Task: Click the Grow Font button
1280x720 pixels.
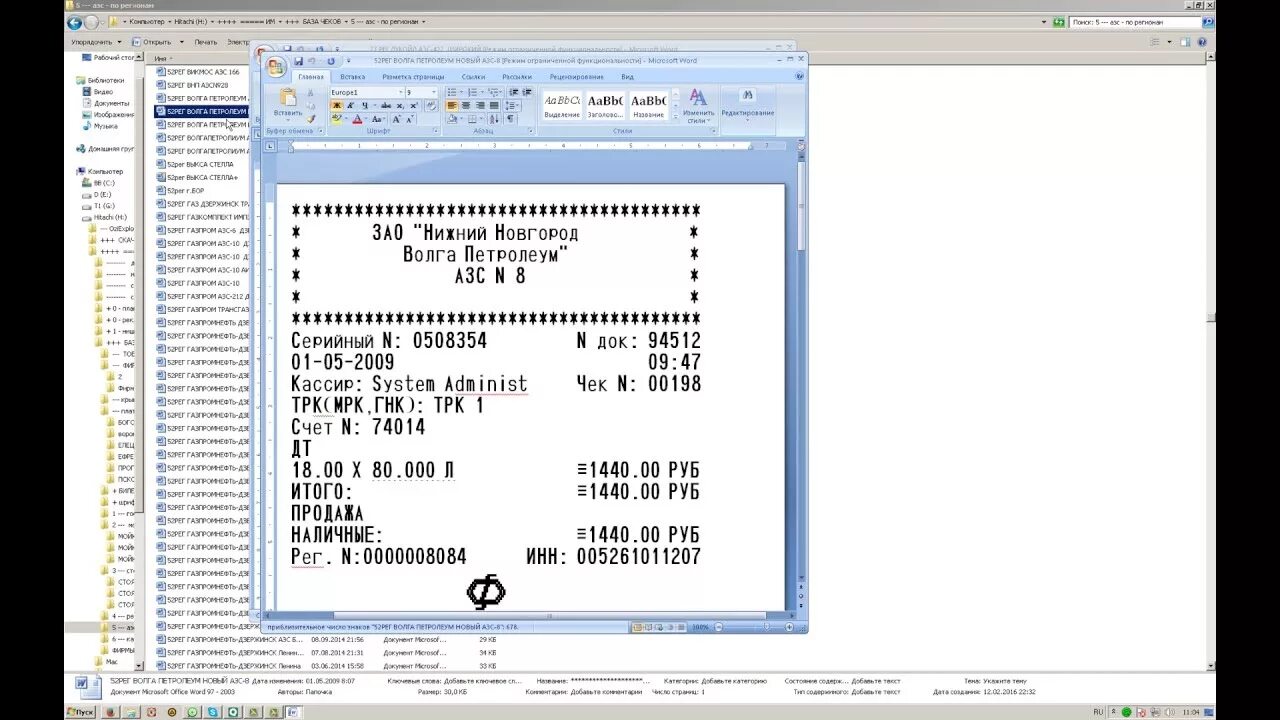Action: (x=396, y=119)
